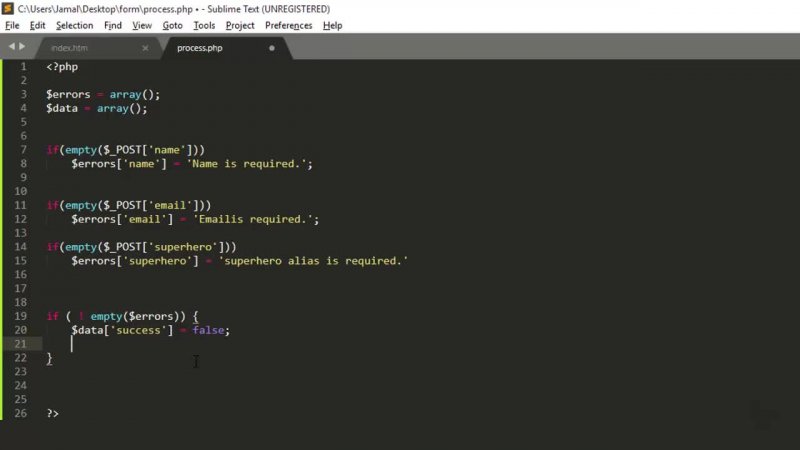
Task: Open the Edit menu
Action: [37, 25]
